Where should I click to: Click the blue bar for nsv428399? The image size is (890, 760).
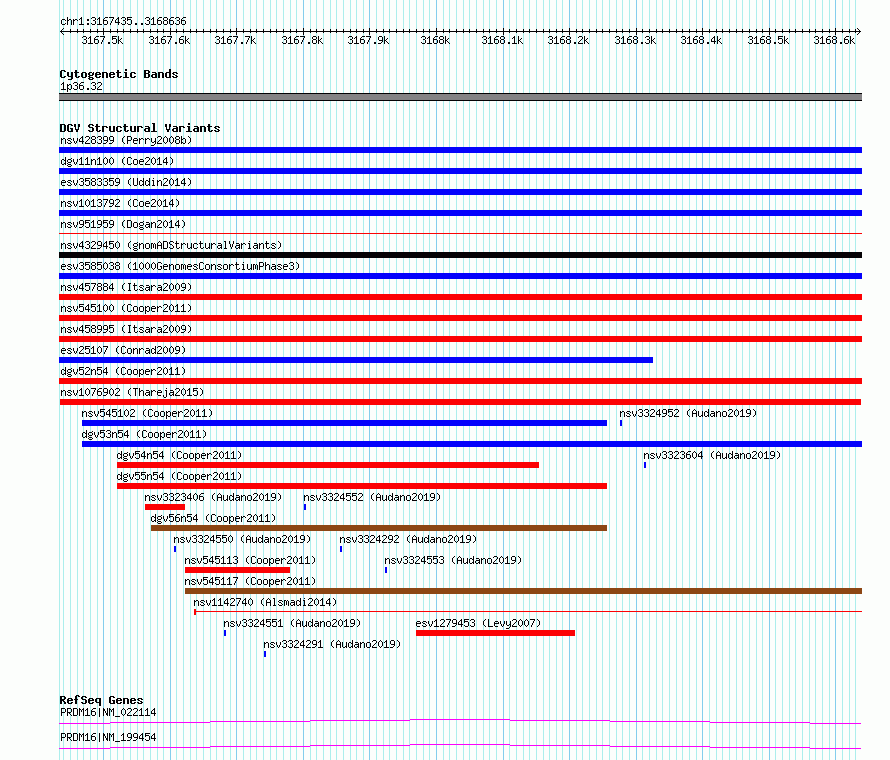point(460,150)
